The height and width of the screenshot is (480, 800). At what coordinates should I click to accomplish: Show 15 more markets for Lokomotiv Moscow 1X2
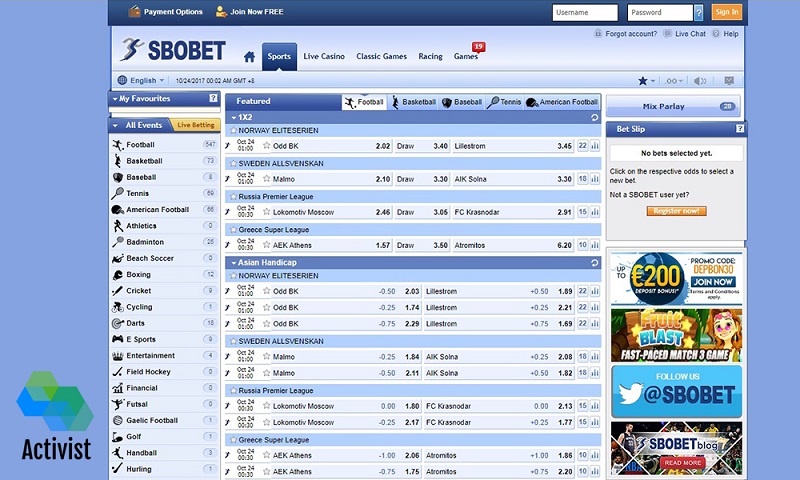click(x=583, y=212)
